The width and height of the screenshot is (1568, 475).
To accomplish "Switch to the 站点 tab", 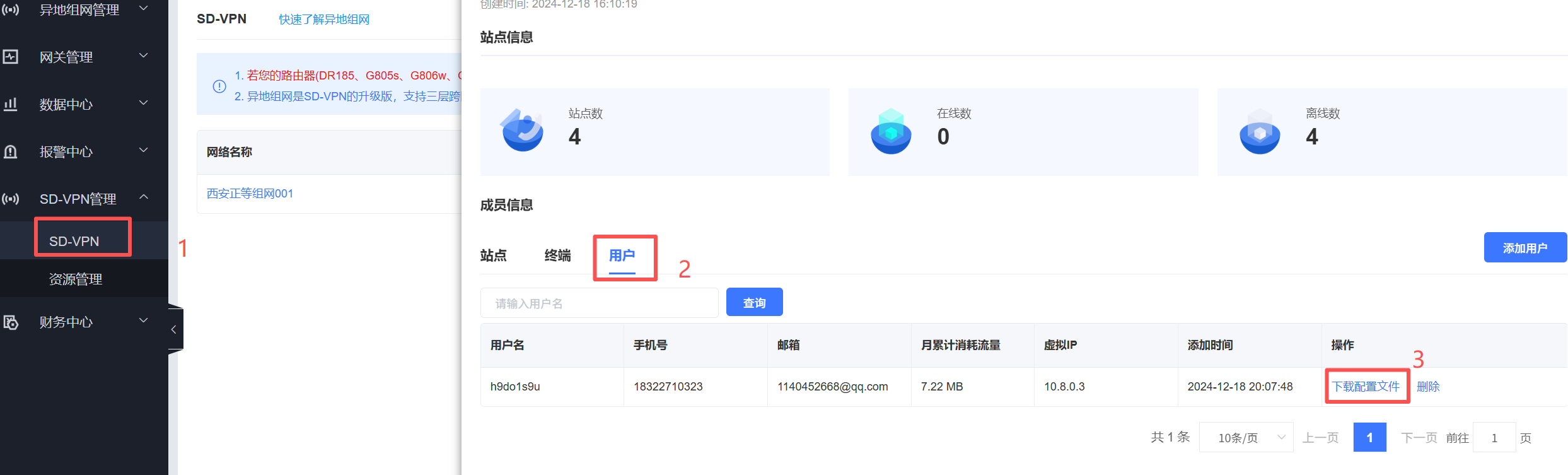I will point(493,255).
